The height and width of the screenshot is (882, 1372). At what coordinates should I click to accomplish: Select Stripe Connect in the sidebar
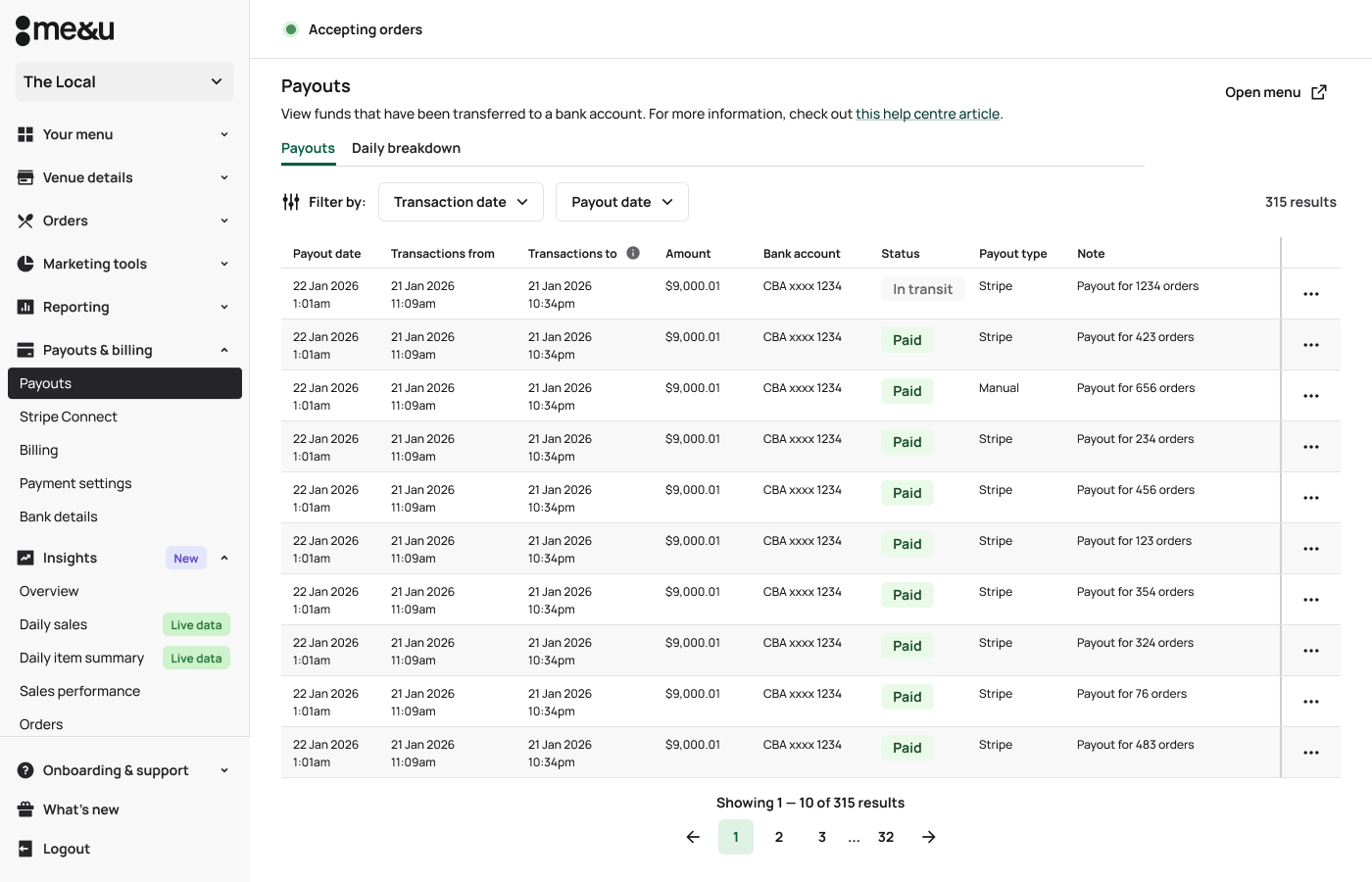tap(69, 416)
